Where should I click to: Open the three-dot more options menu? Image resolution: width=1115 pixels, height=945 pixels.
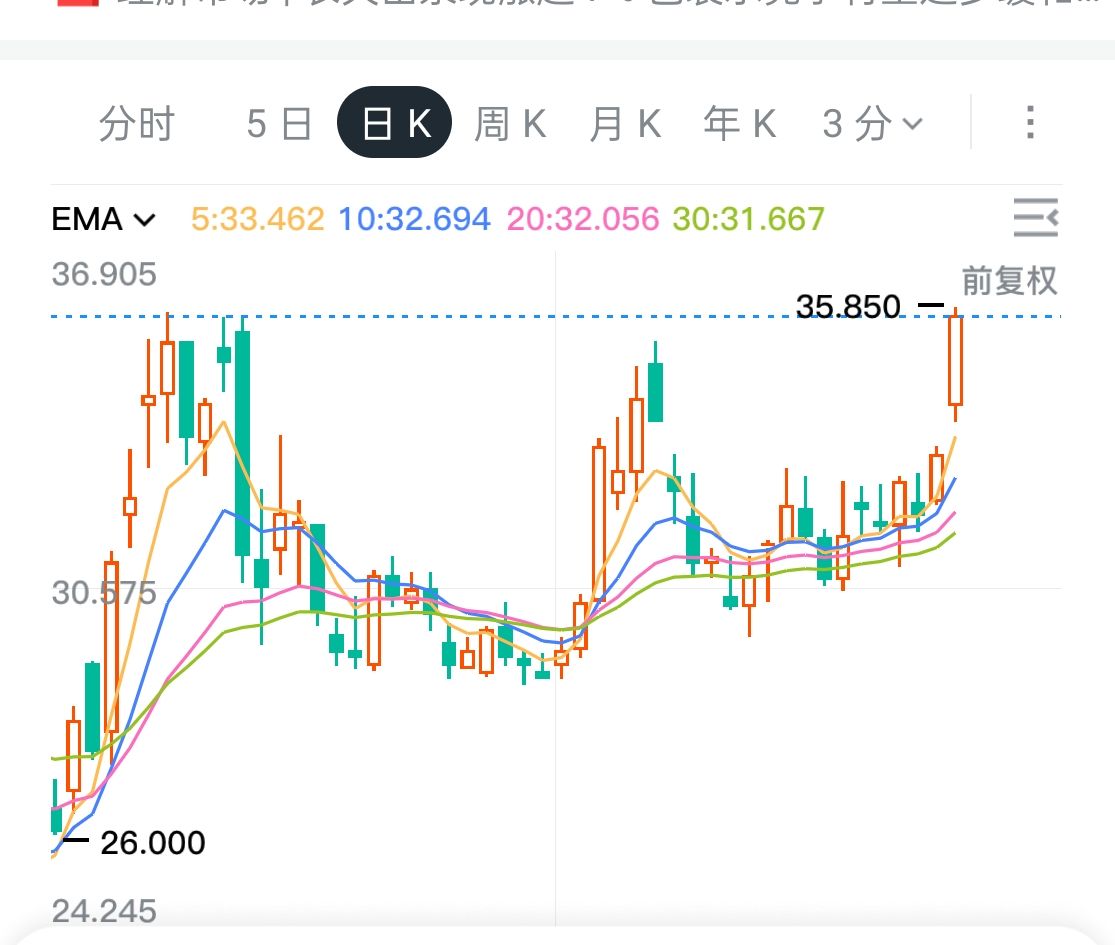point(1029,123)
